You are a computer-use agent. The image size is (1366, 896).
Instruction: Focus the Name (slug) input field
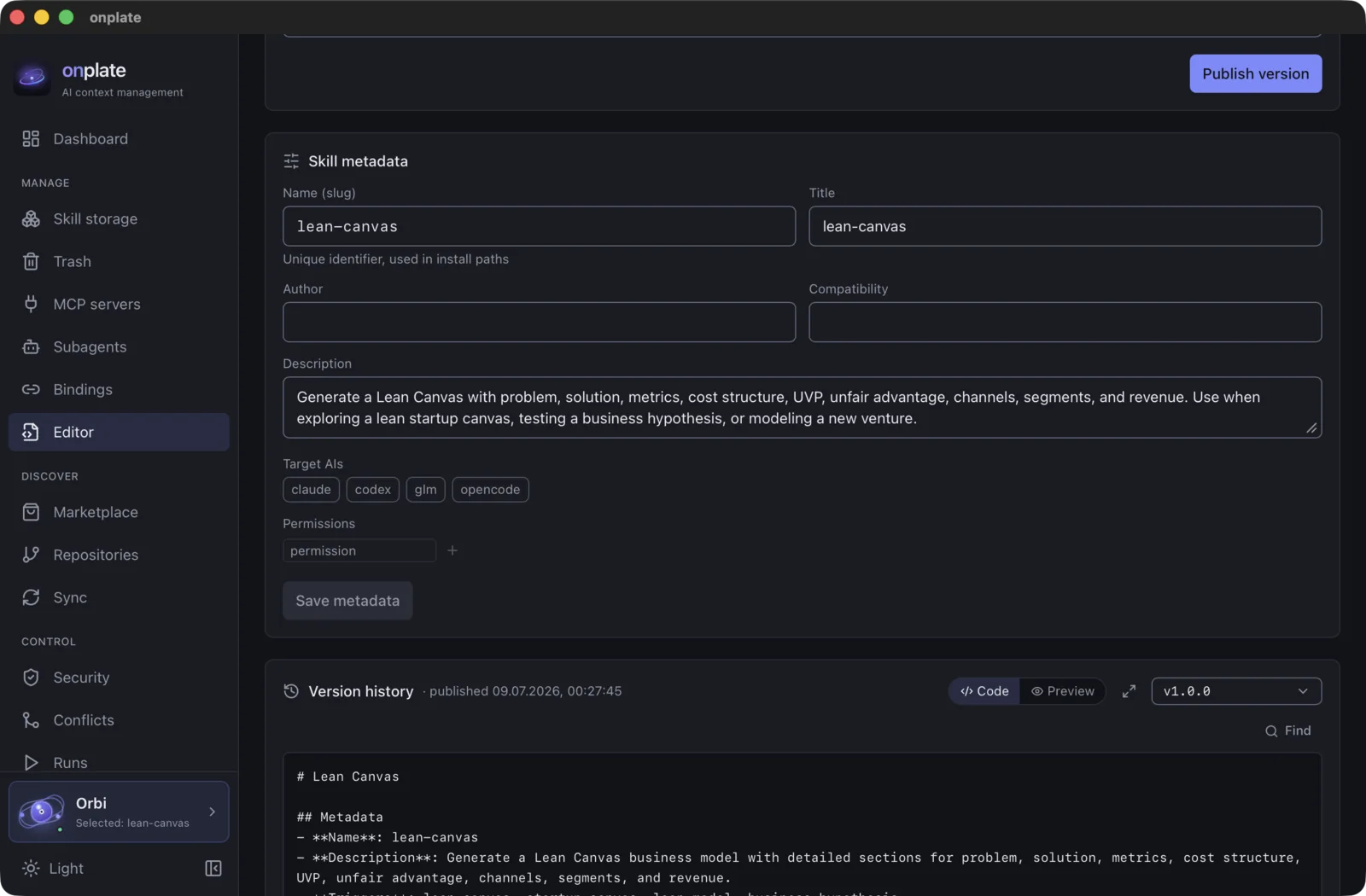539,226
